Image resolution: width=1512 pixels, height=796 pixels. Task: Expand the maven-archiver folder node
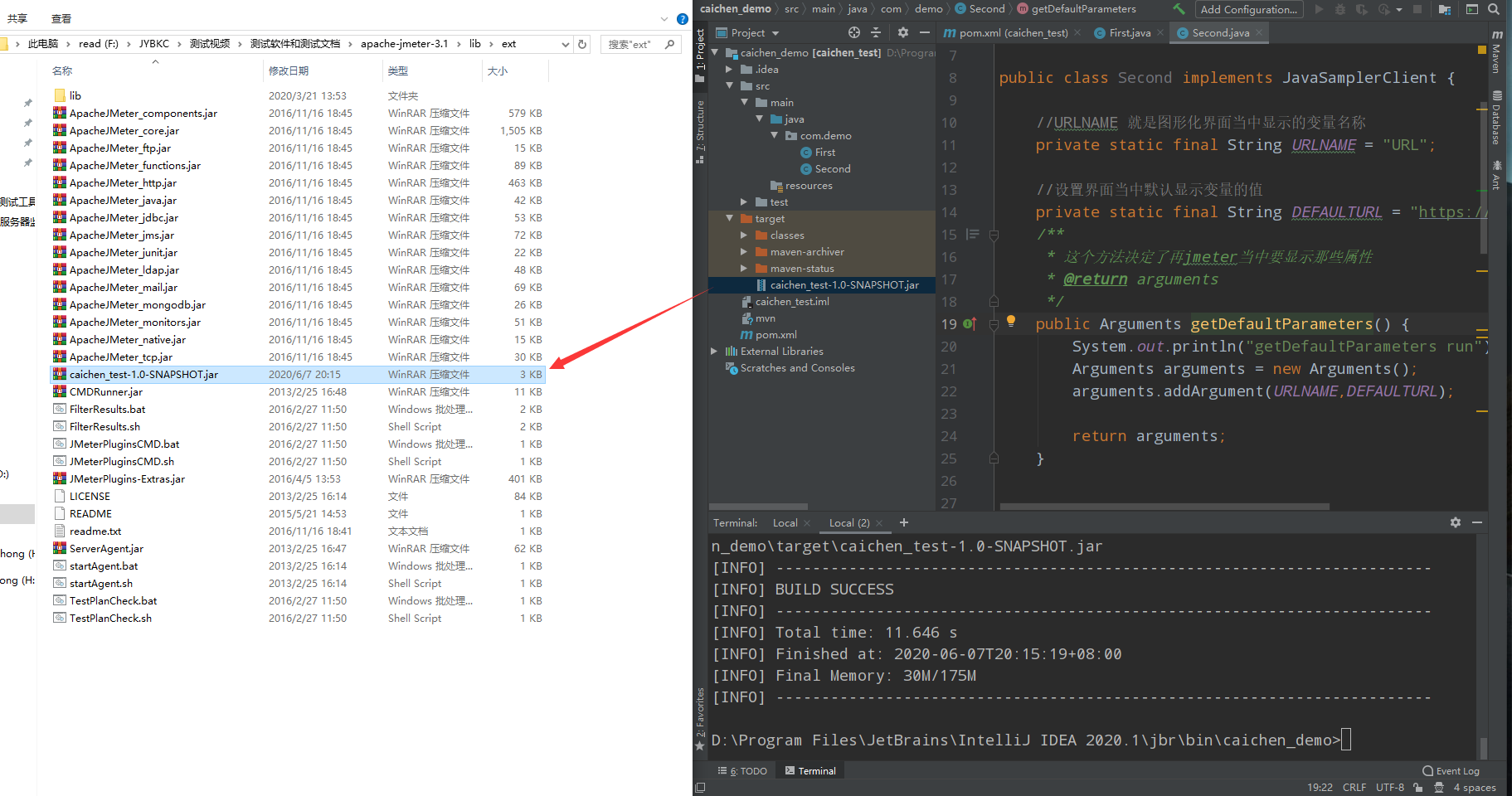[x=744, y=251]
